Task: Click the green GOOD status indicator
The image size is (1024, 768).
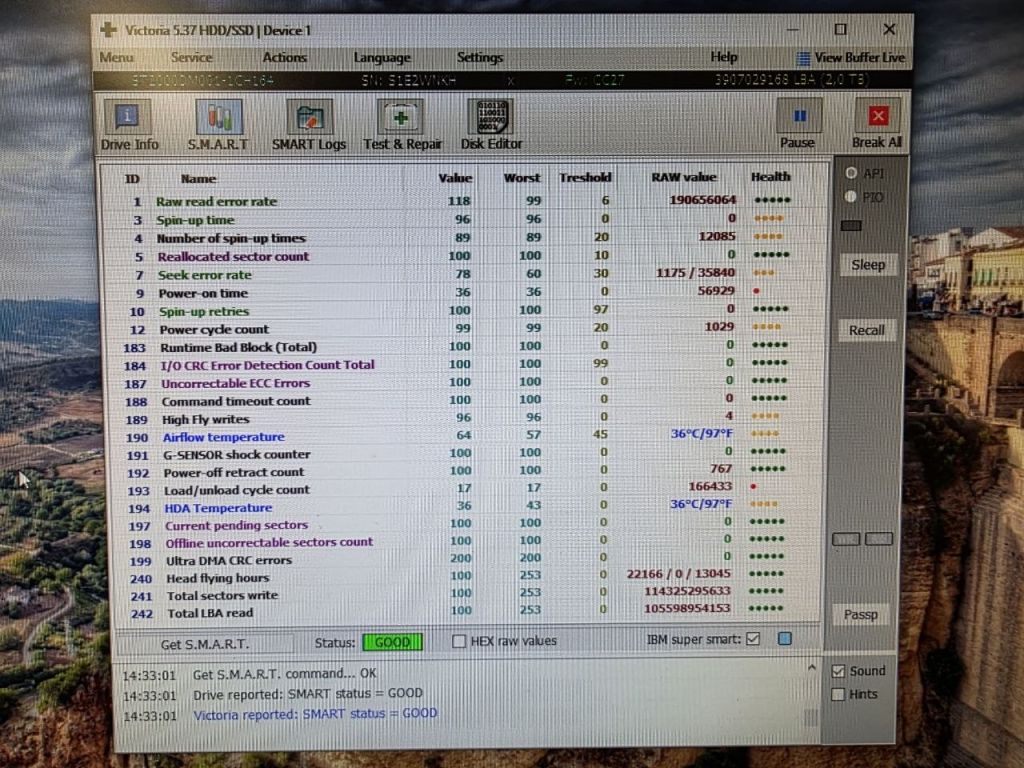Action: (x=392, y=643)
